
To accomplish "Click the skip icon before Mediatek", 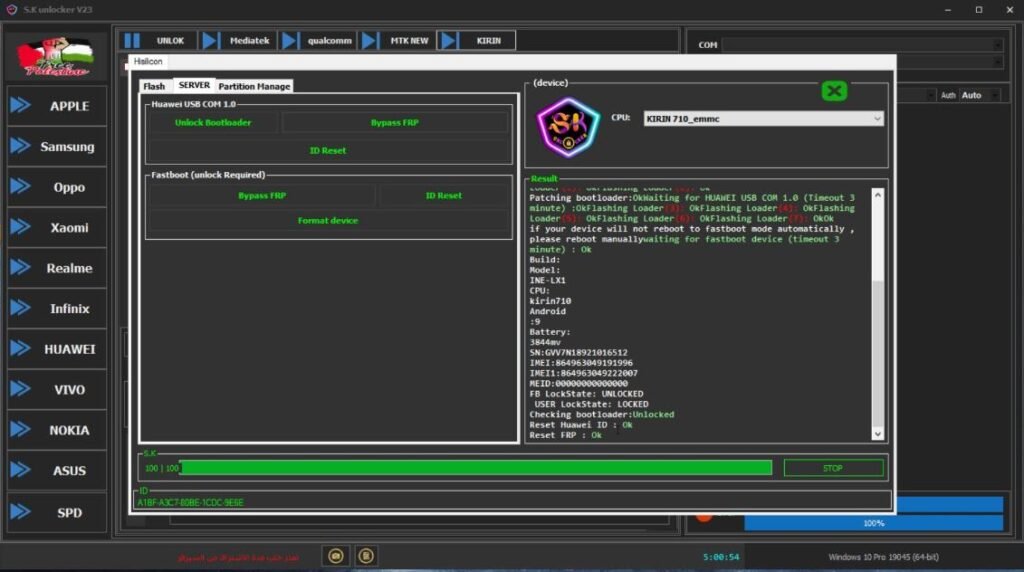I will click(210, 40).
